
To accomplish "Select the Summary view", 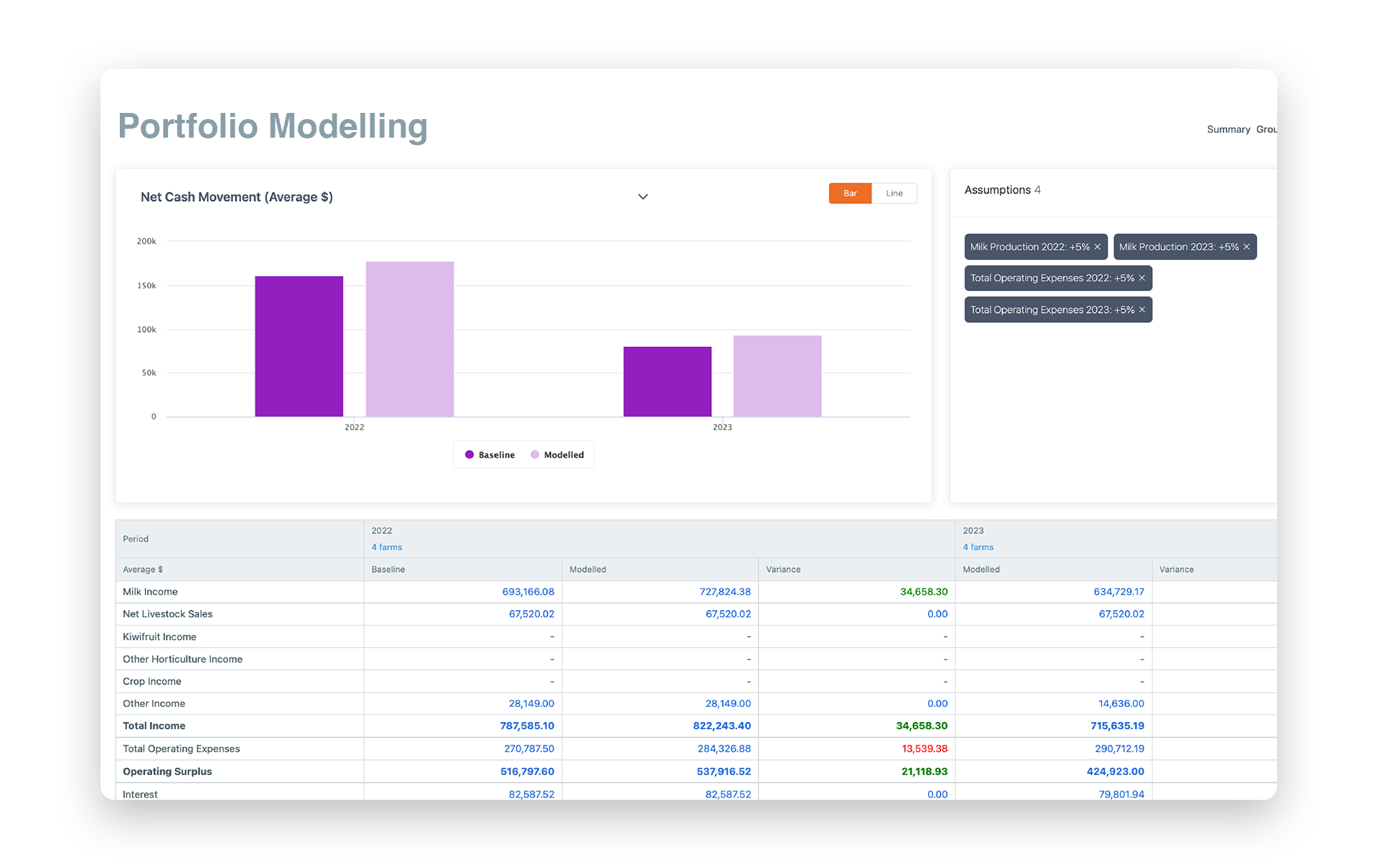I will tap(1228, 129).
